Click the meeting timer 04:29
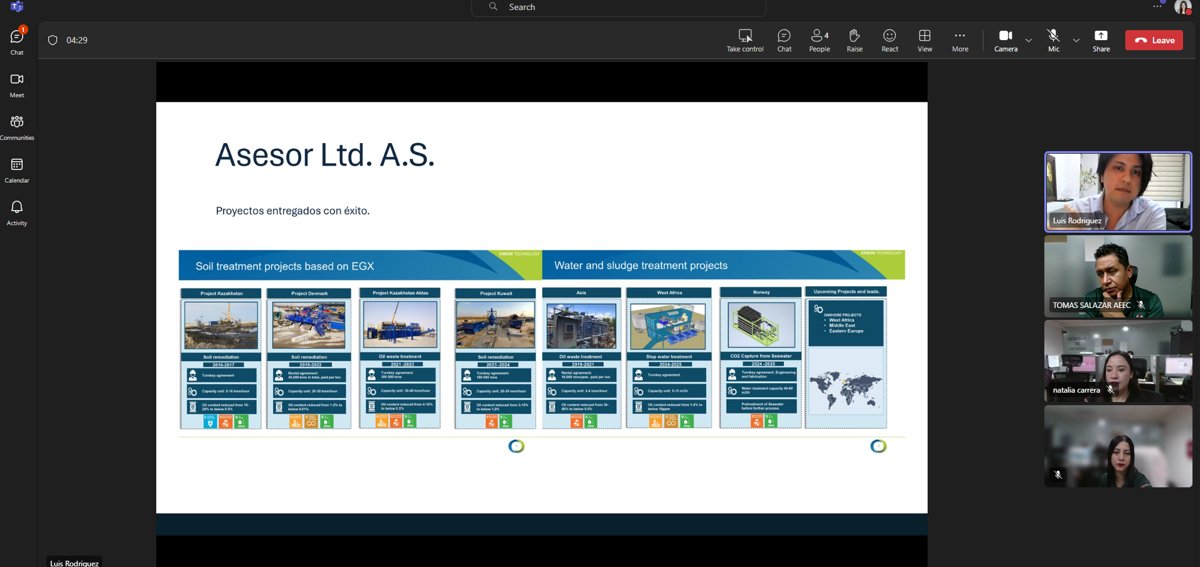This screenshot has height=567, width=1200. pyautogui.click(x=77, y=40)
